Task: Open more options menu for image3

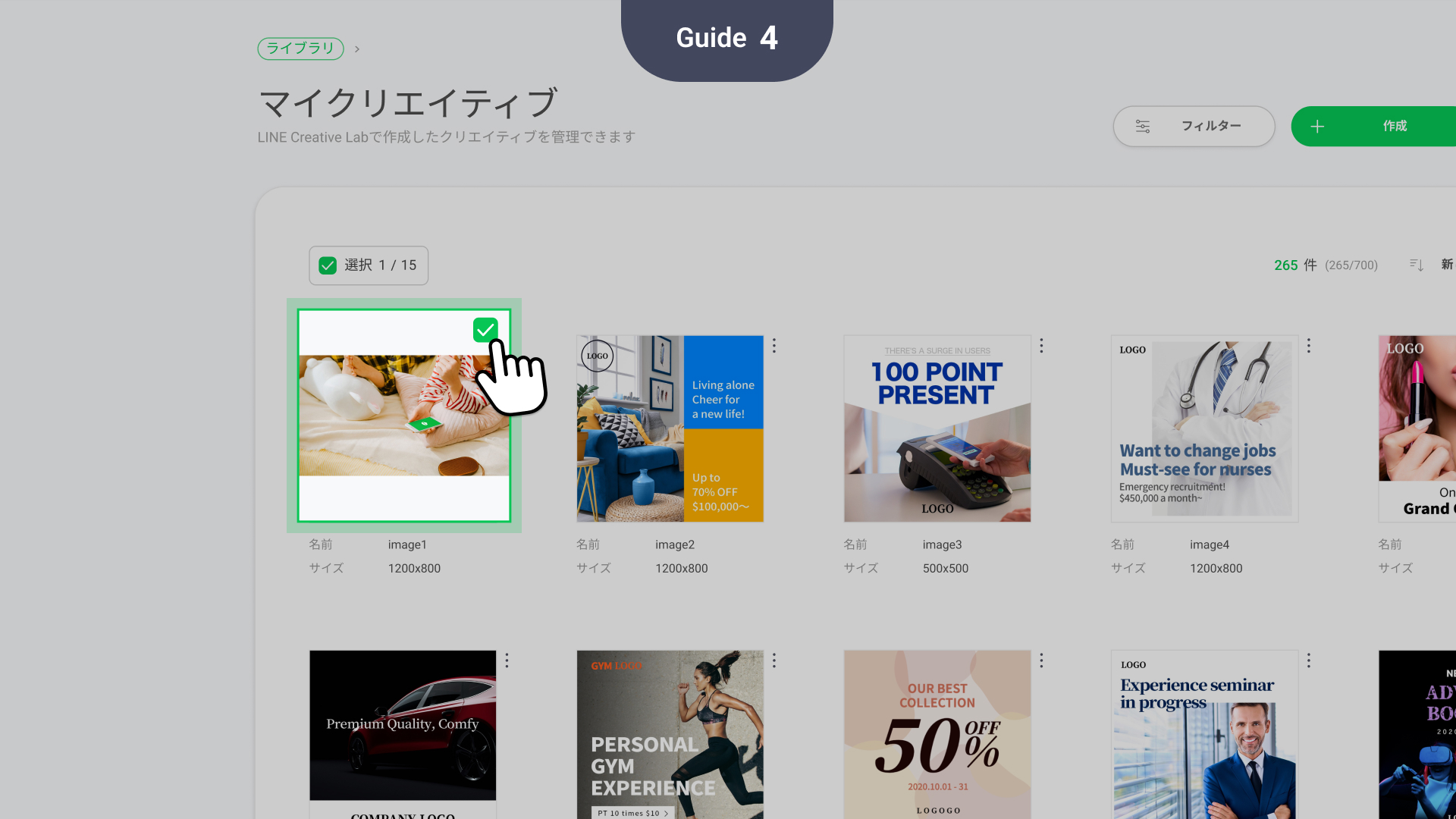Action: tap(1041, 346)
